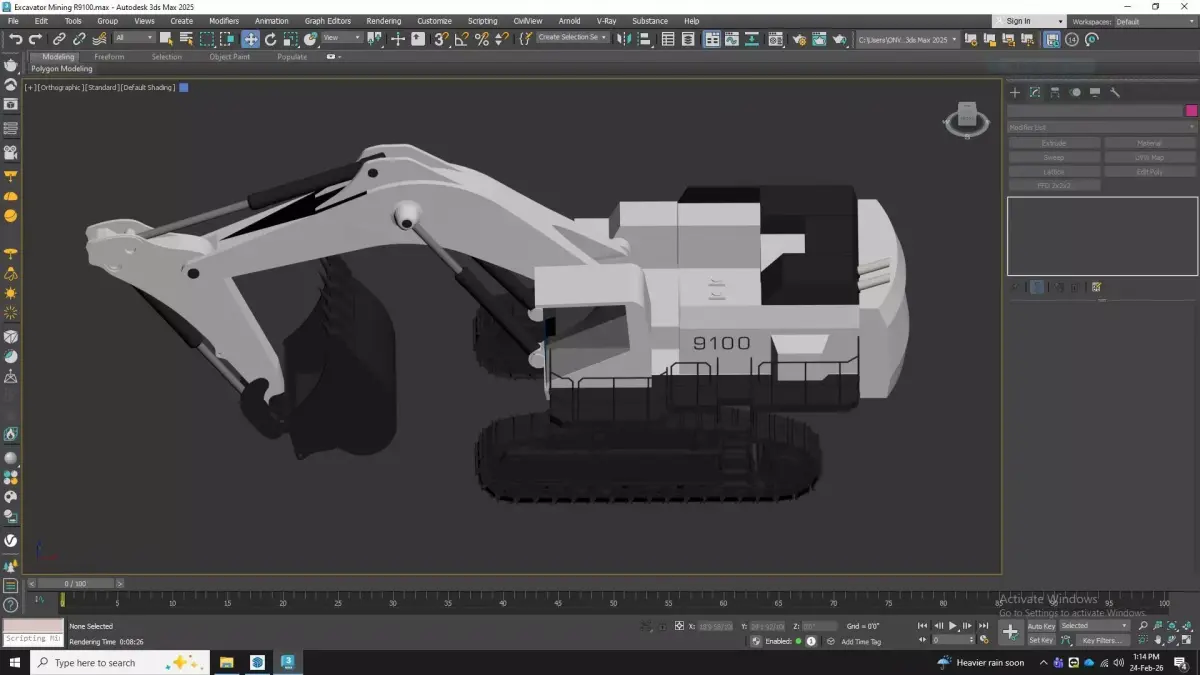Open the Modify tab in command panel
This screenshot has width=1200, height=675.
click(x=1035, y=93)
